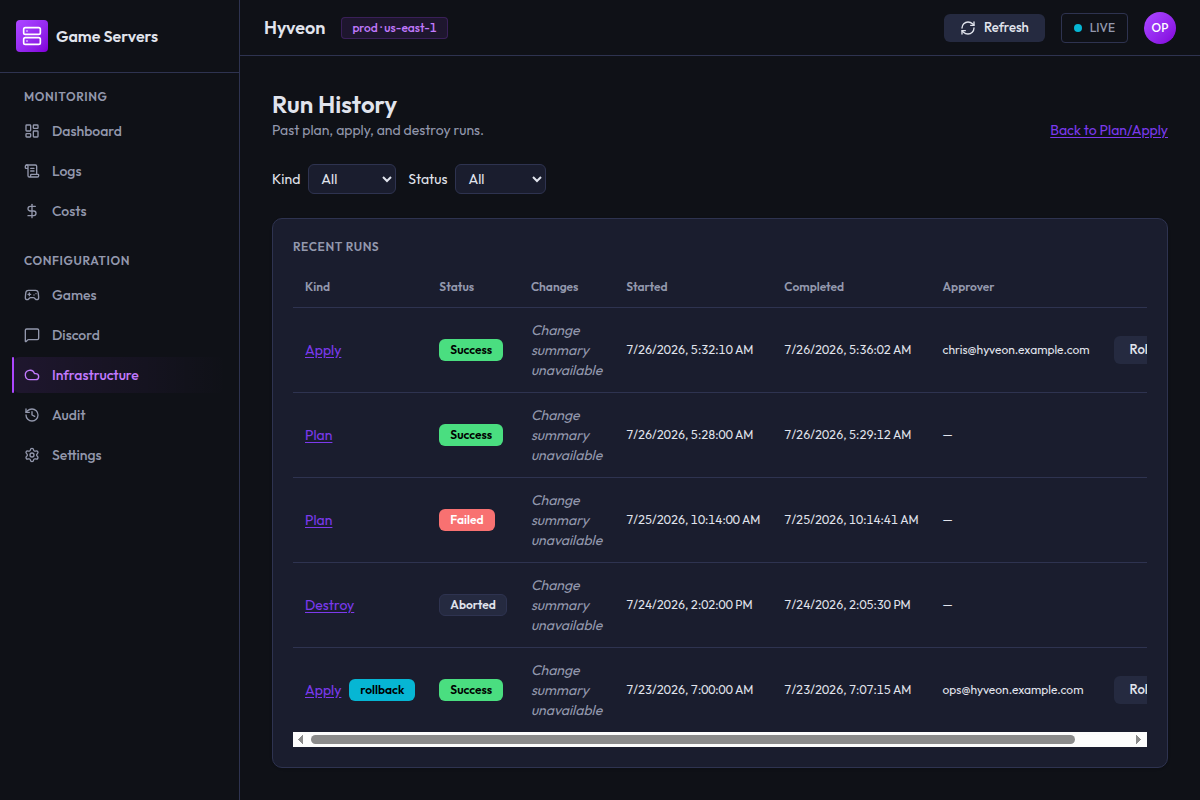This screenshot has width=1200, height=800.
Task: Click the OP user avatar
Action: (1160, 28)
